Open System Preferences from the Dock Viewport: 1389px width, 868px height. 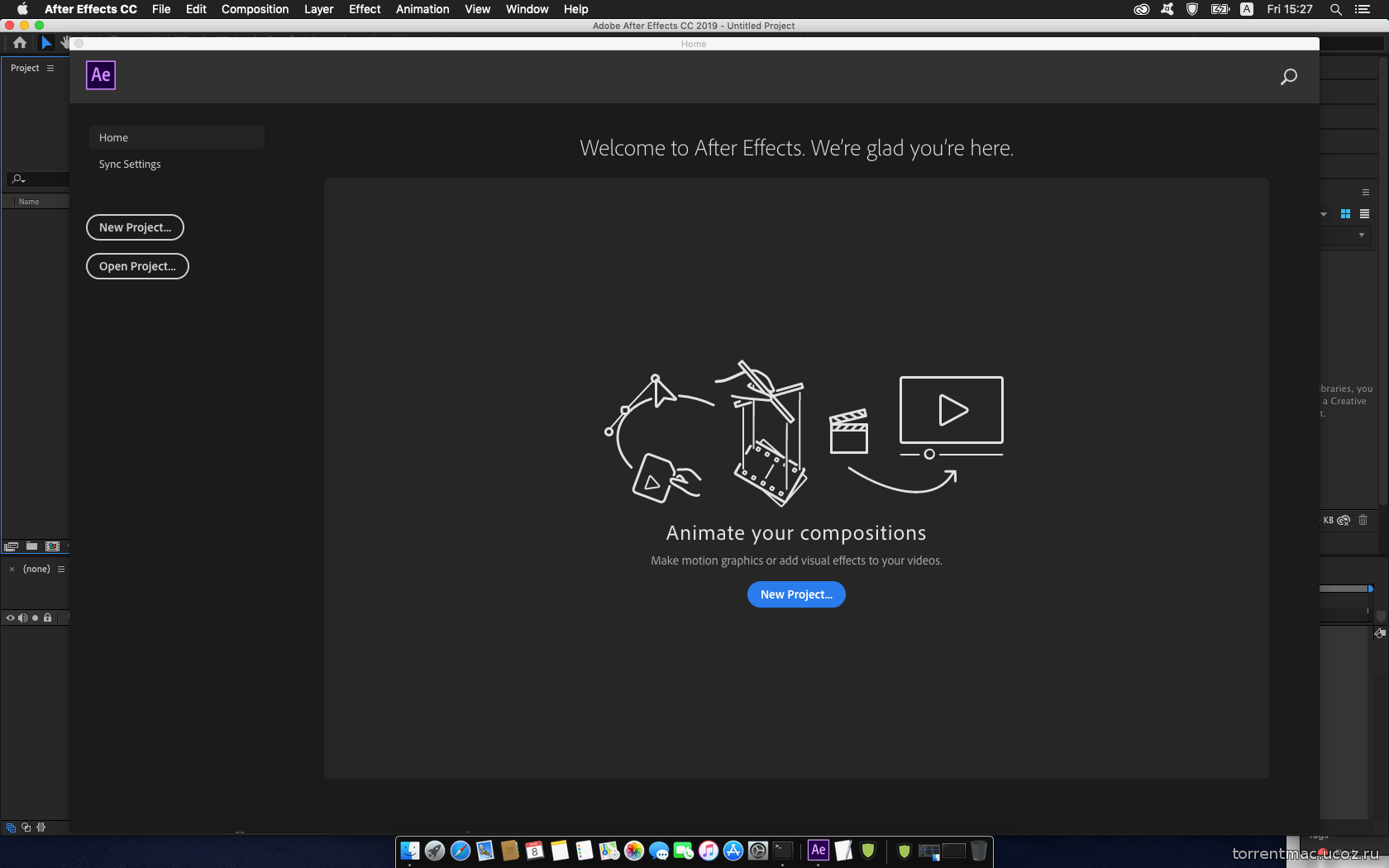click(x=758, y=850)
